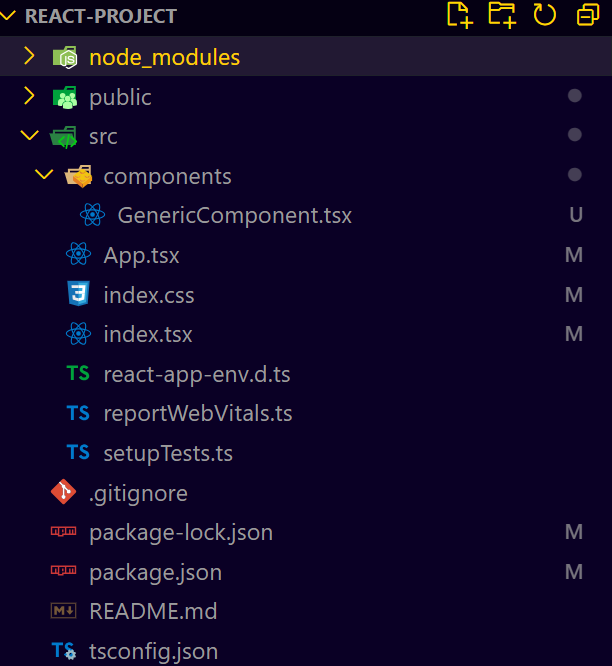Open package-lock.json file
Viewport: 612px width, 666px height.
pyautogui.click(x=181, y=533)
